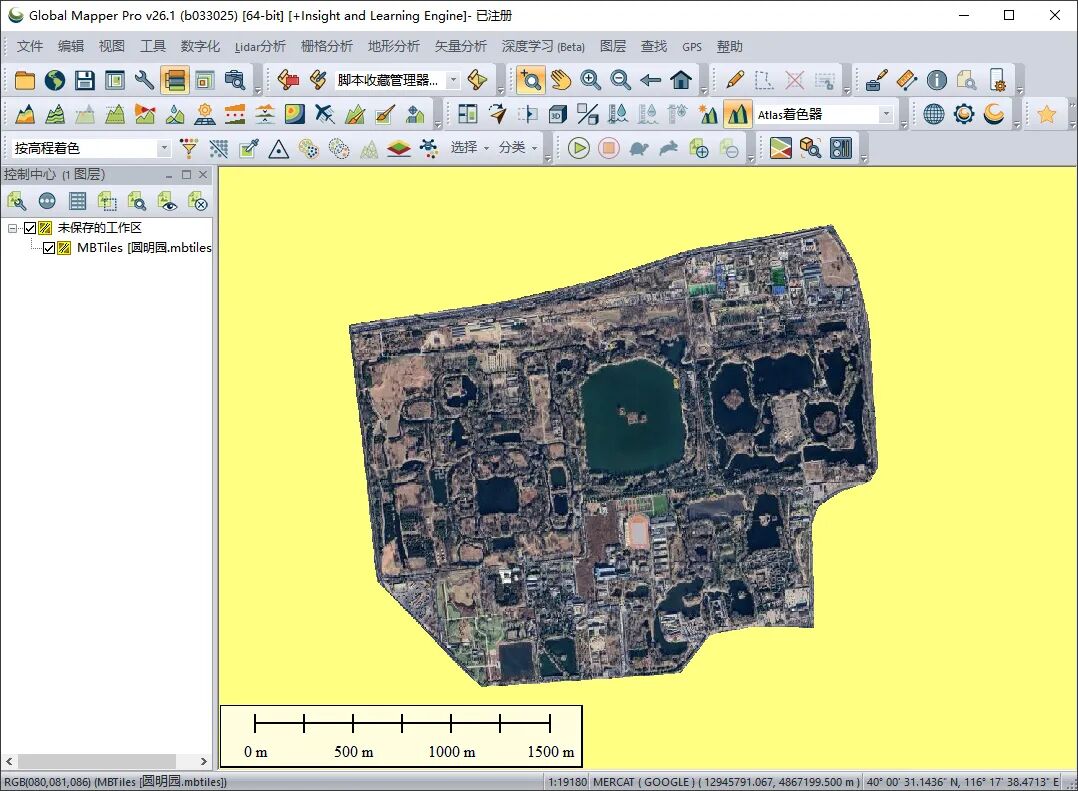Collapse the 未保存的工作区 tree node

pos(12,228)
